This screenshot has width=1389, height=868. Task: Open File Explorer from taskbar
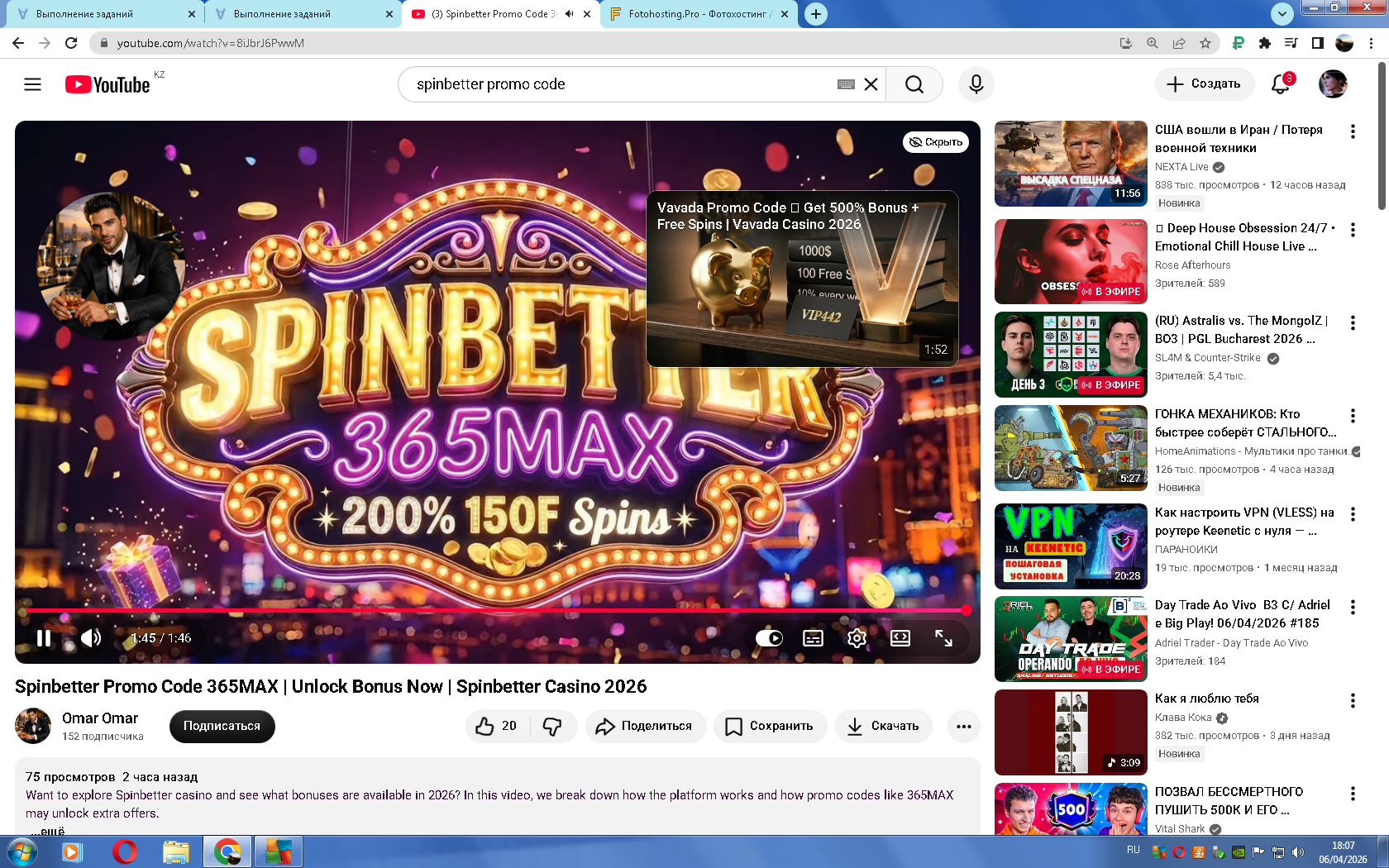175,851
